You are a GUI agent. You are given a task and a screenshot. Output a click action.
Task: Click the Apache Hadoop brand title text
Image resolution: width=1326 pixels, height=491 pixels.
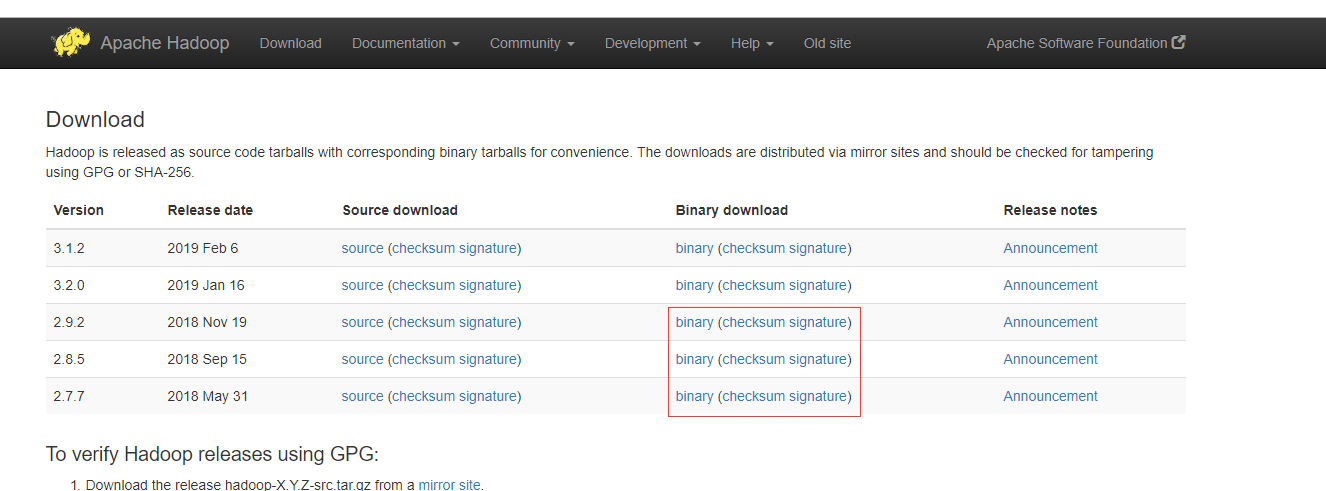tap(164, 43)
